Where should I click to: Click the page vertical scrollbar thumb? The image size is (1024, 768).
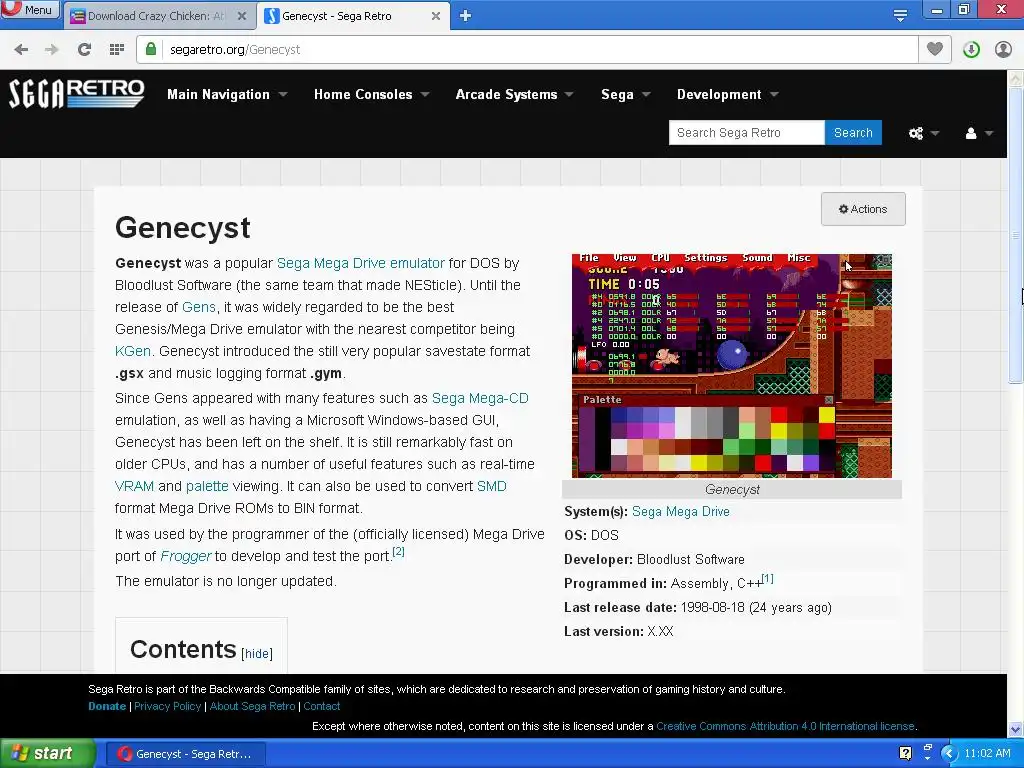tap(1016, 235)
